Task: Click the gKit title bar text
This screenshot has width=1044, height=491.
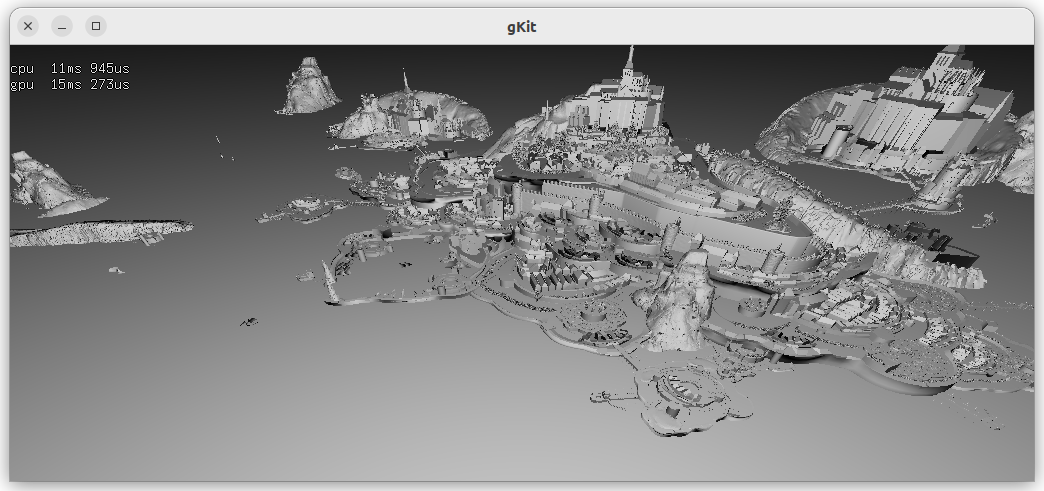Action: coord(521,27)
